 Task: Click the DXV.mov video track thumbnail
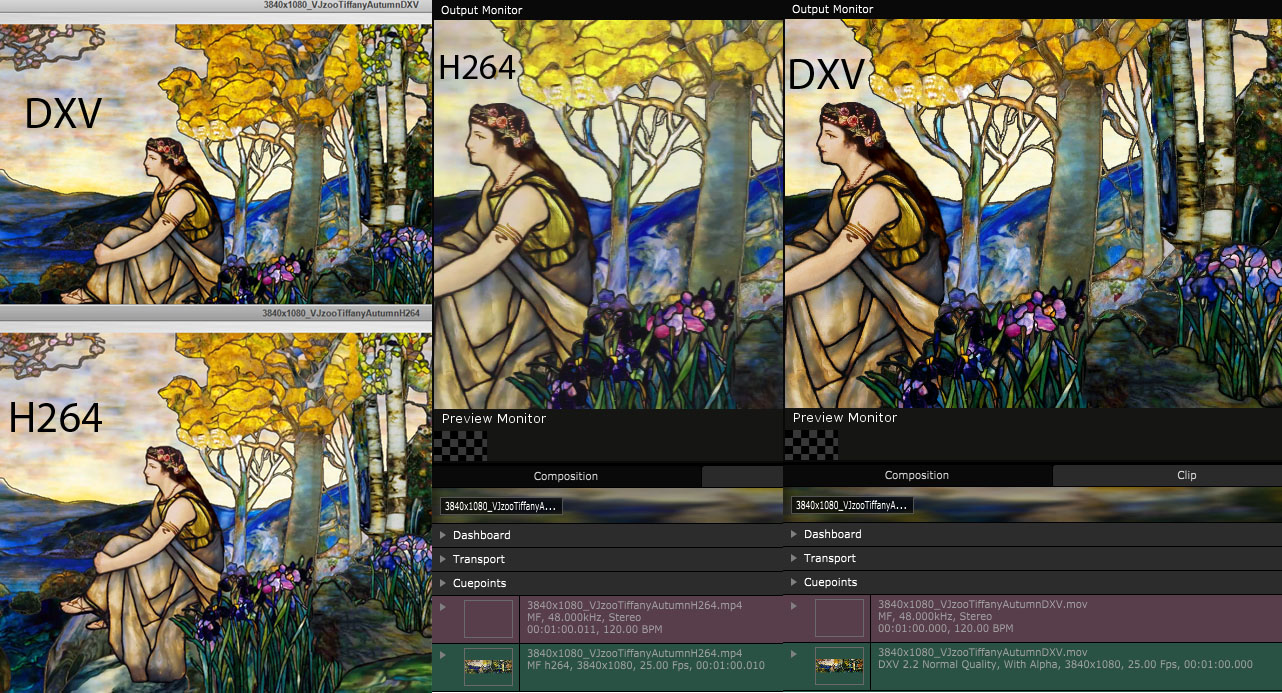(x=839, y=666)
